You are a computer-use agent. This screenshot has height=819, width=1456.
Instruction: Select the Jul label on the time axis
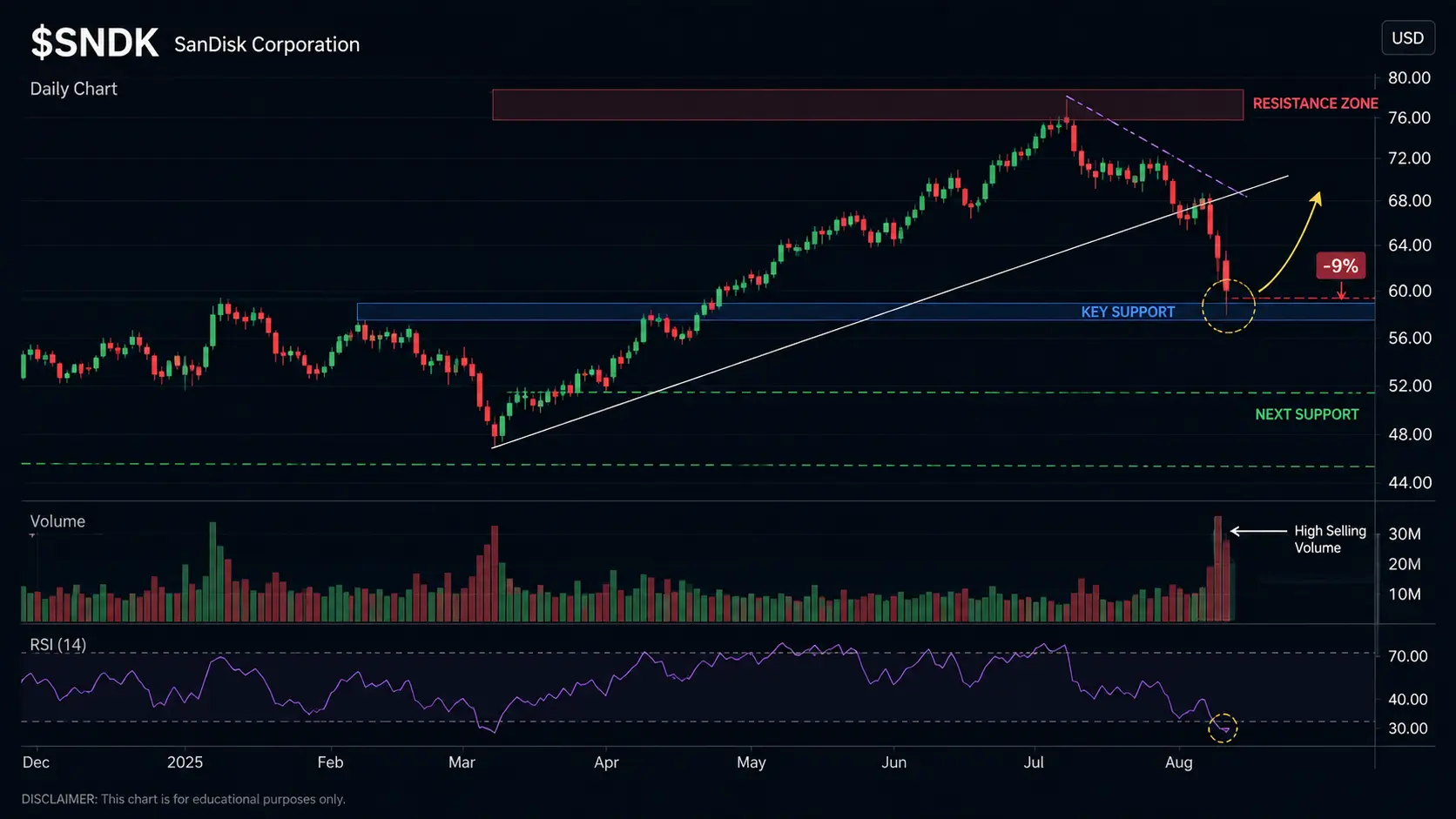1034,762
